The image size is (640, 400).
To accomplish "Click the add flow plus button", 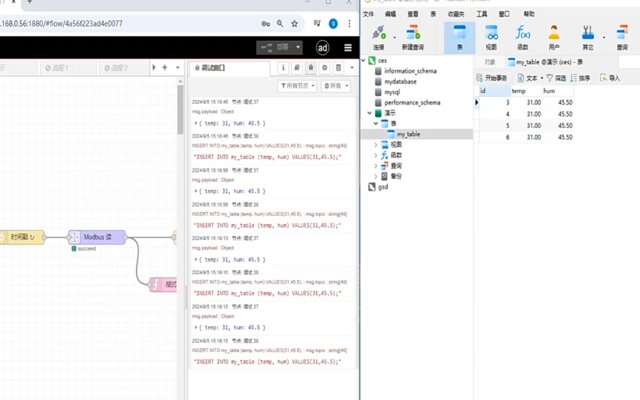I will pyautogui.click(x=152, y=68).
